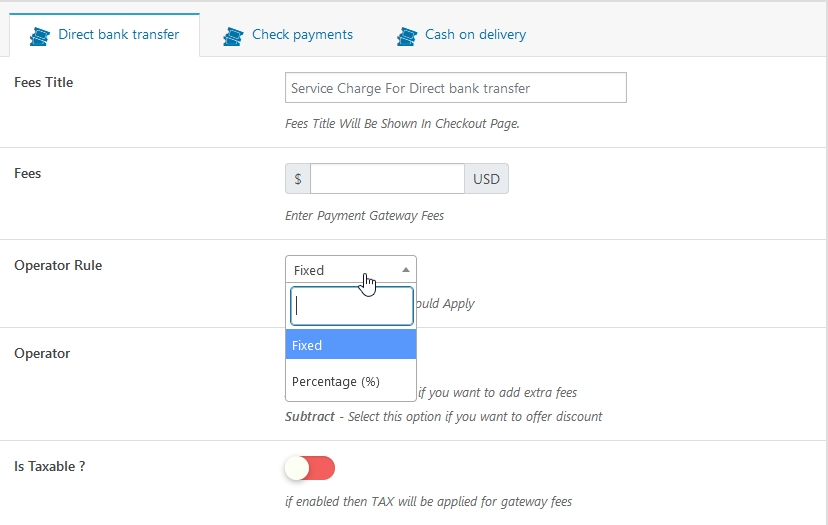Enable the Is Taxable toggle

click(x=309, y=468)
